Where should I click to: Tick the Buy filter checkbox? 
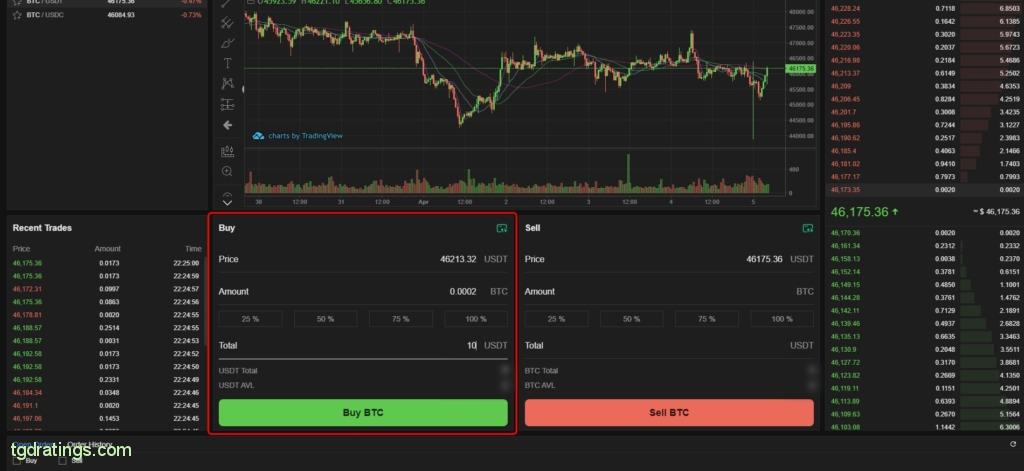point(16,461)
